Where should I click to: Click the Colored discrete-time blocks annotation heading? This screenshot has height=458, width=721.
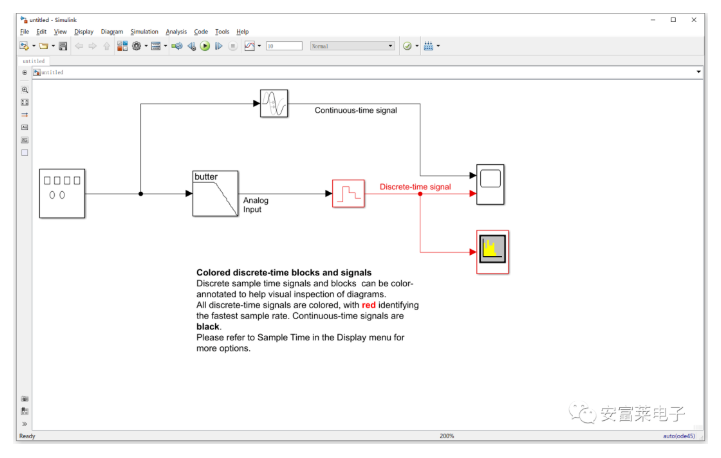point(284,272)
